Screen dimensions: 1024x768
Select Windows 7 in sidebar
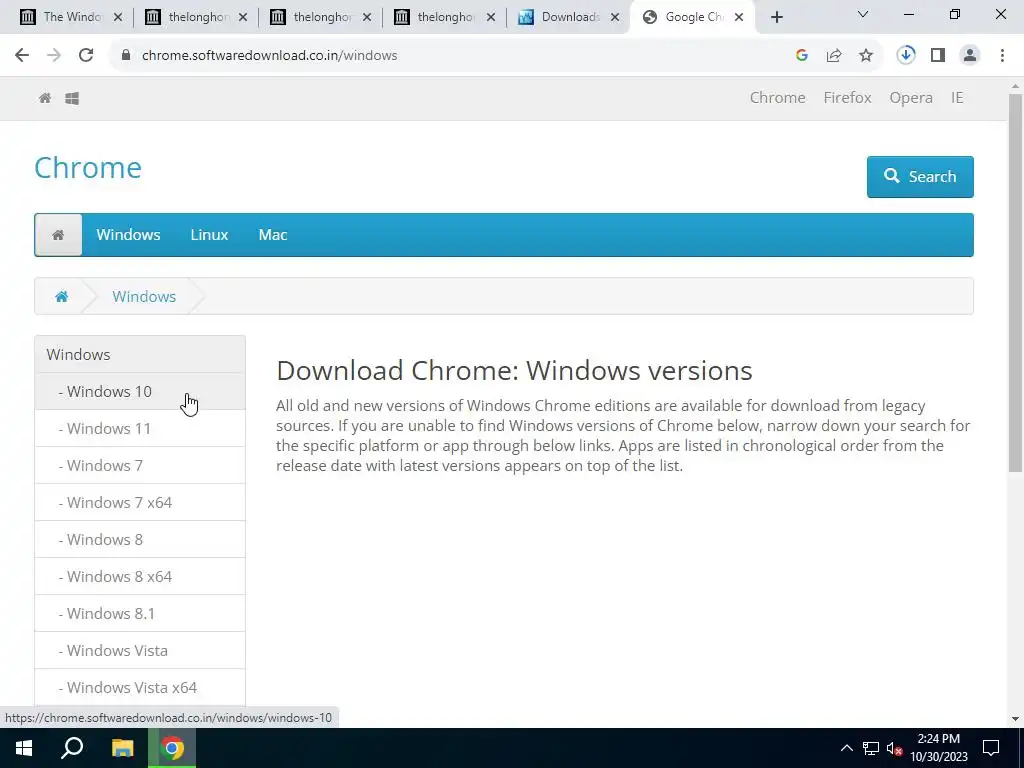[x=140, y=466]
